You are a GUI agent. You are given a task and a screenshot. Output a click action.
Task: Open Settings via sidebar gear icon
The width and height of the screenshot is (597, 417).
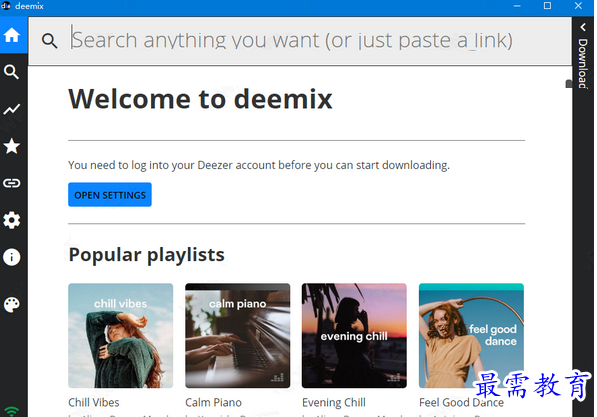[x=12, y=220]
